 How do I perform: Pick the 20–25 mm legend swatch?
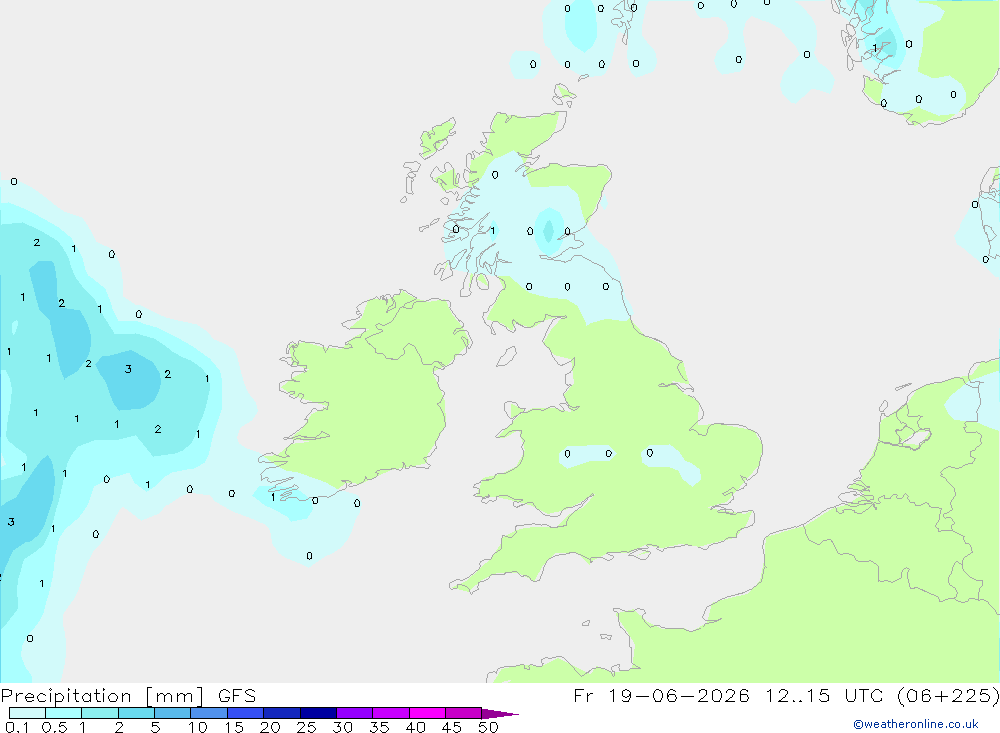pos(282,713)
